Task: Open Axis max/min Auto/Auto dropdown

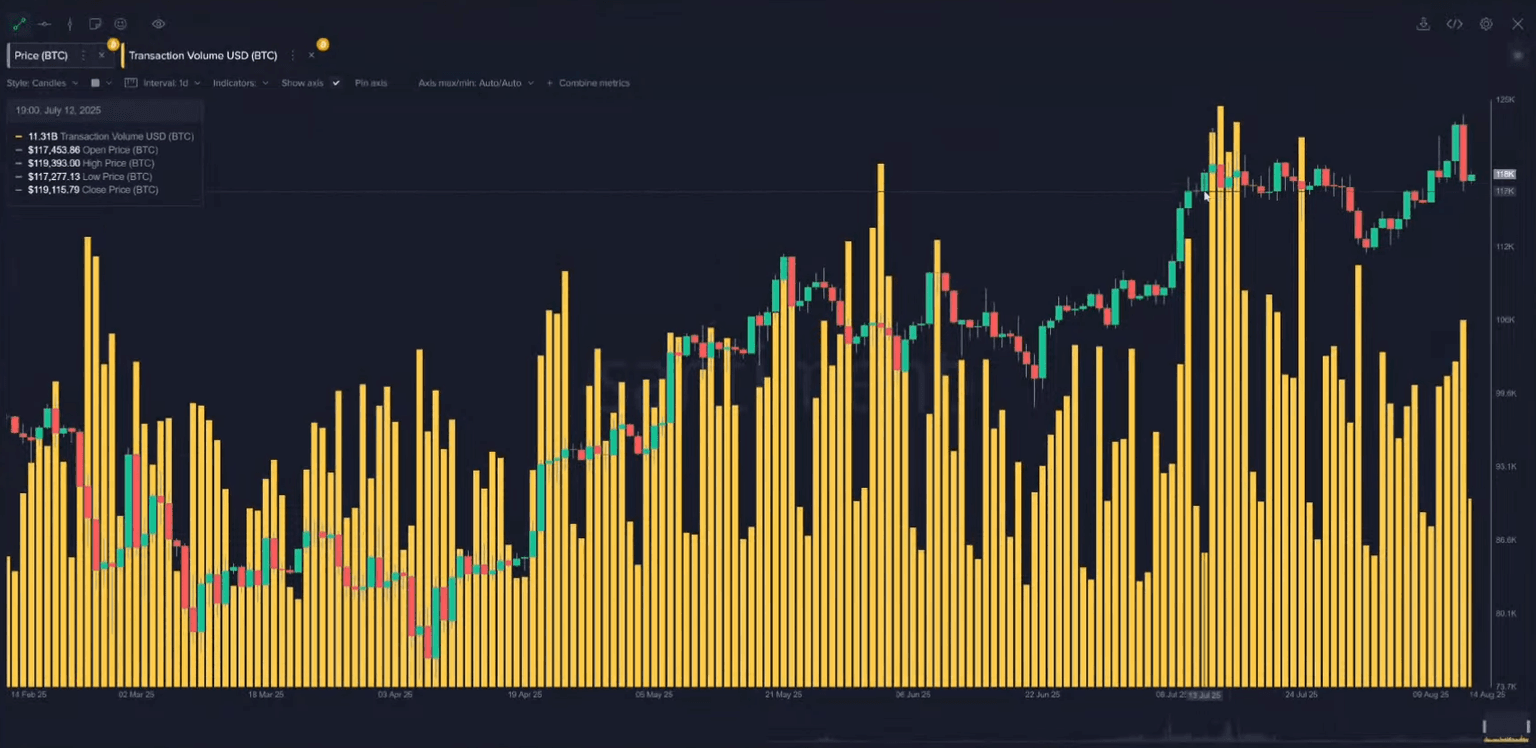Action: click(x=475, y=83)
